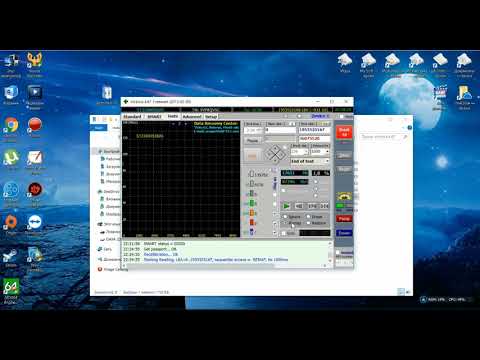Open the lone file icon above Victoria window
Screen dimensions: 480x360
107,93
